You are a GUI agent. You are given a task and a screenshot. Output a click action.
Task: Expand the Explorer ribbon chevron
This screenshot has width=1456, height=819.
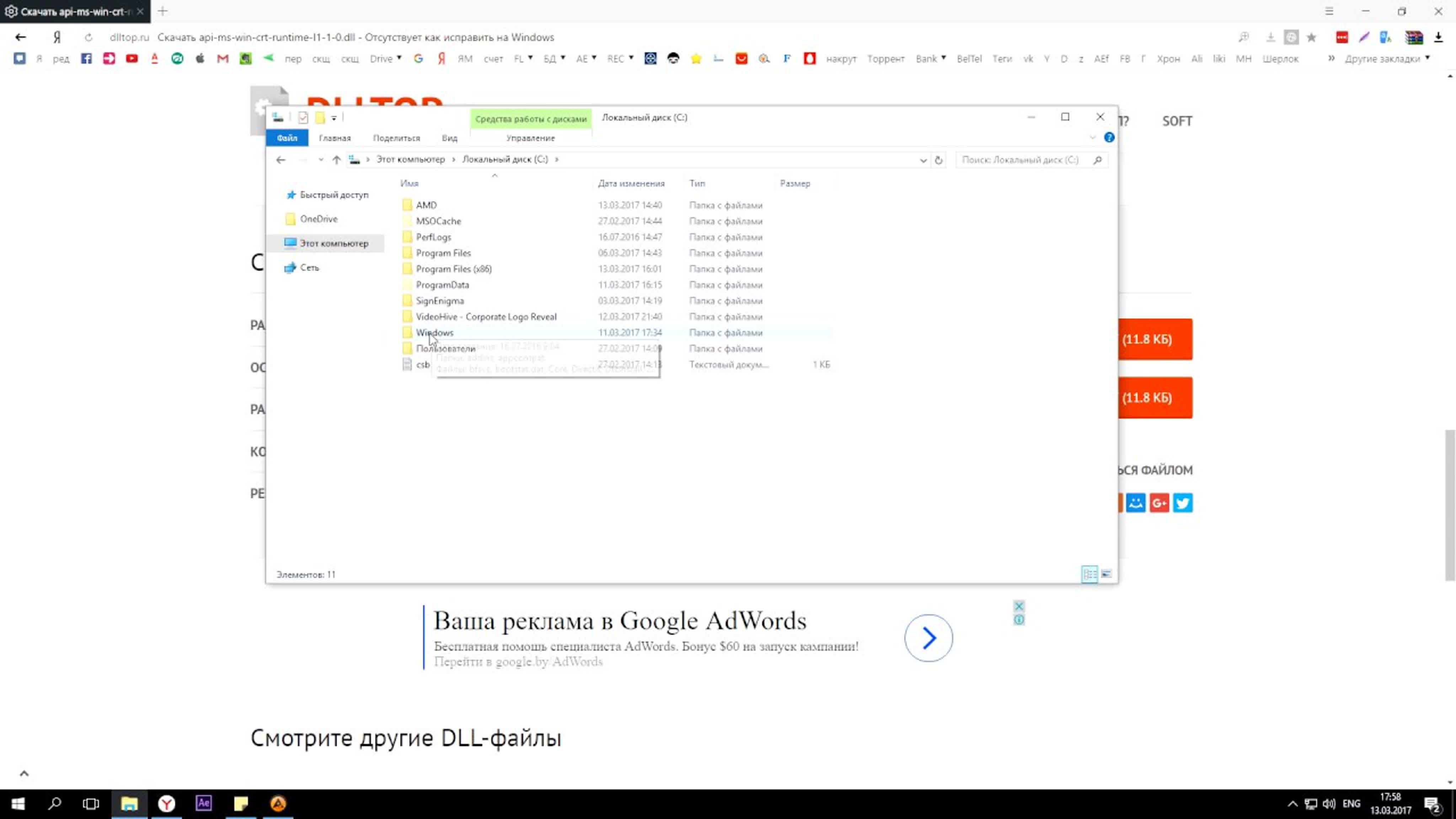(1092, 137)
